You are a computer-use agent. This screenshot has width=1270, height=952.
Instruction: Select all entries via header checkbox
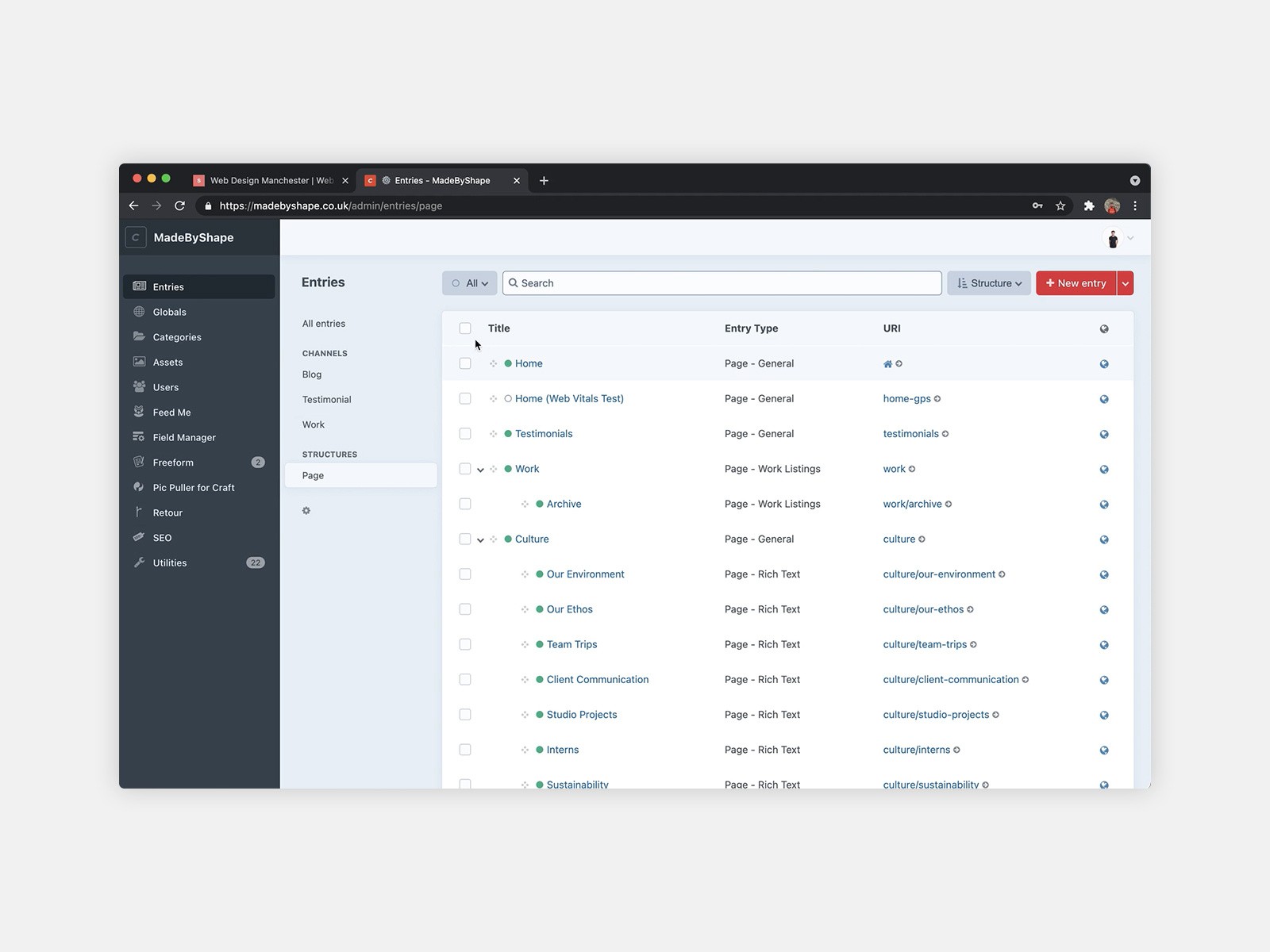(465, 328)
